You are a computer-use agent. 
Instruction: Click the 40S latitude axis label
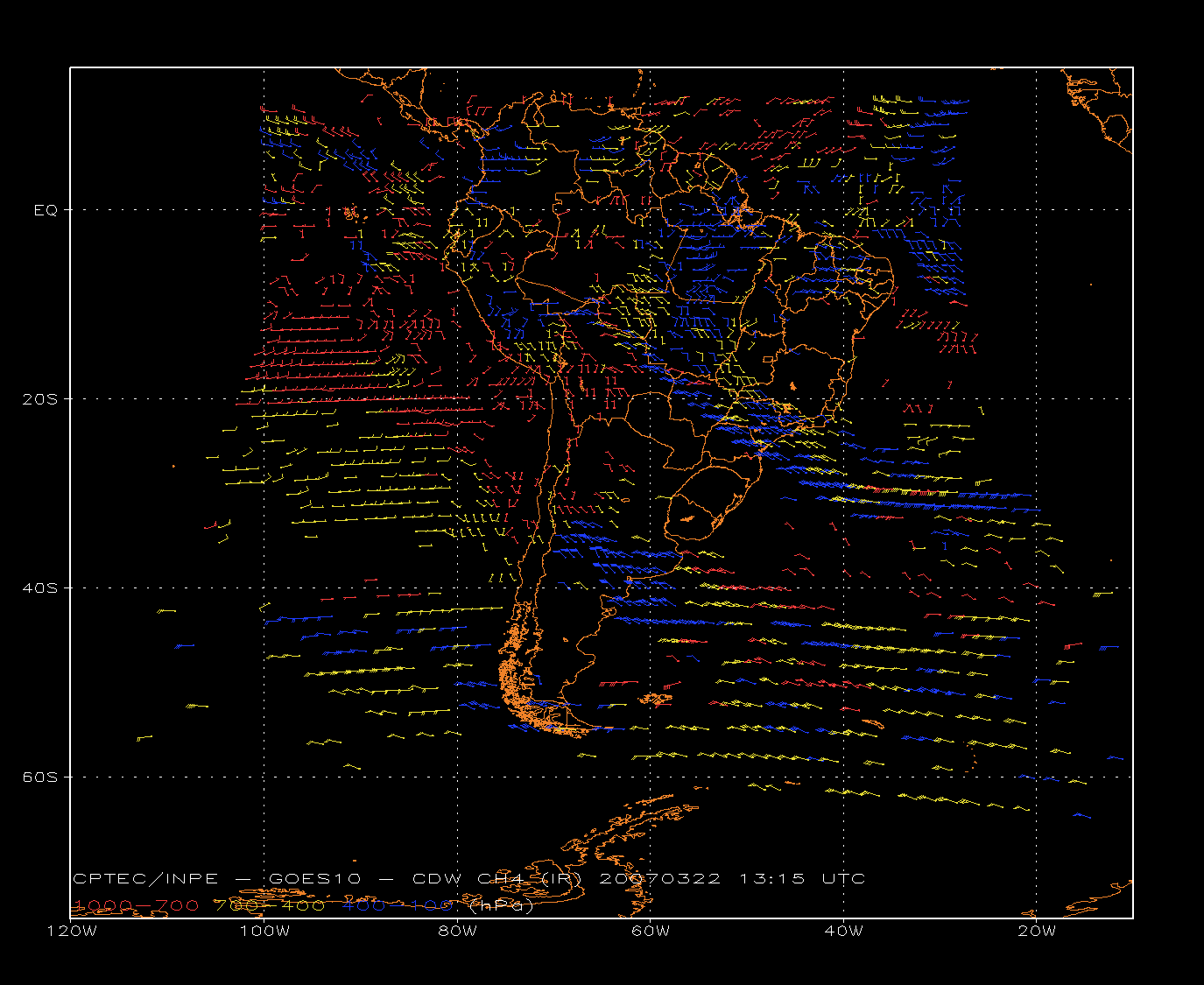pyautogui.click(x=40, y=588)
